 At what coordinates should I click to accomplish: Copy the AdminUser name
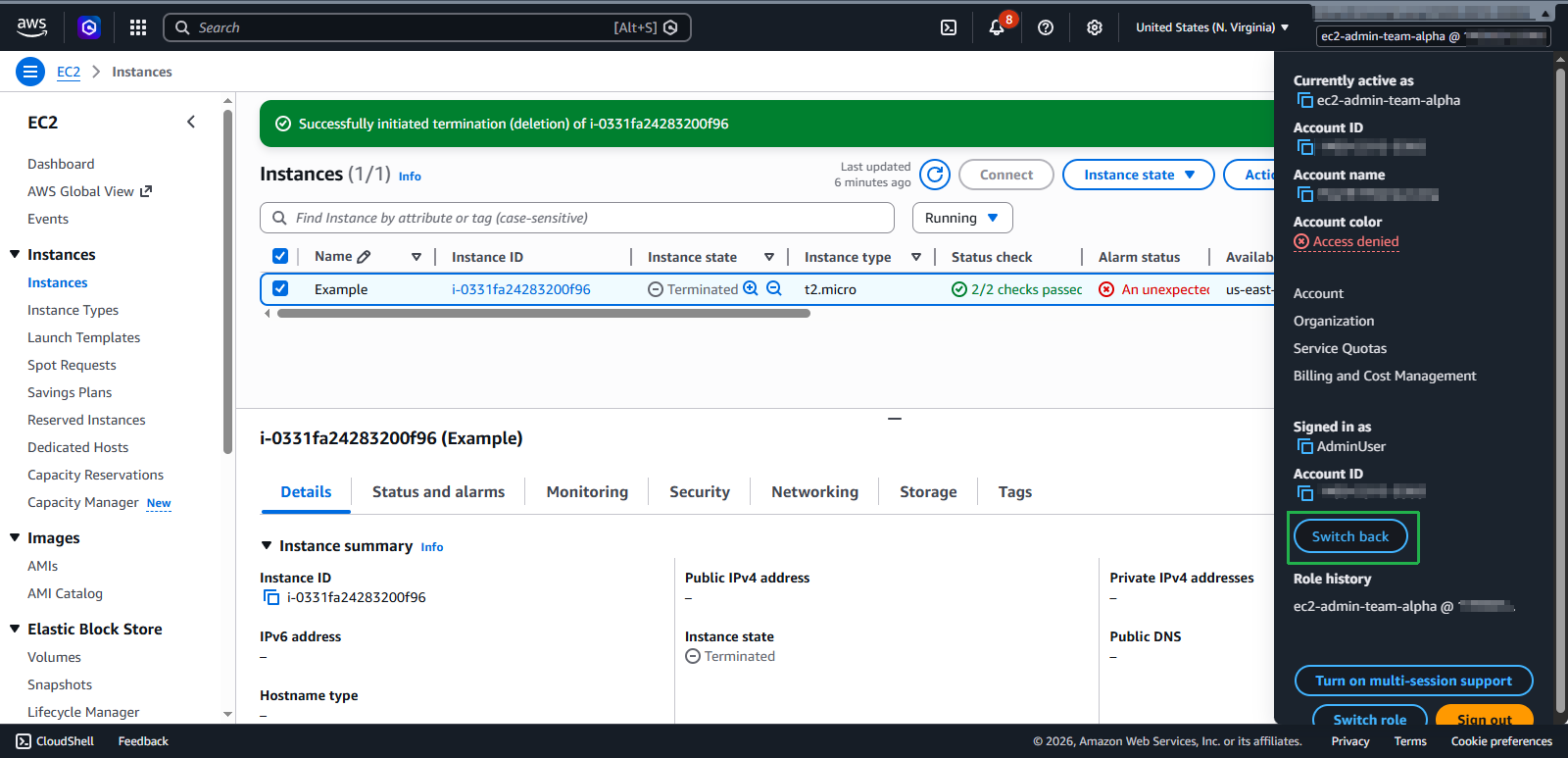point(1304,446)
